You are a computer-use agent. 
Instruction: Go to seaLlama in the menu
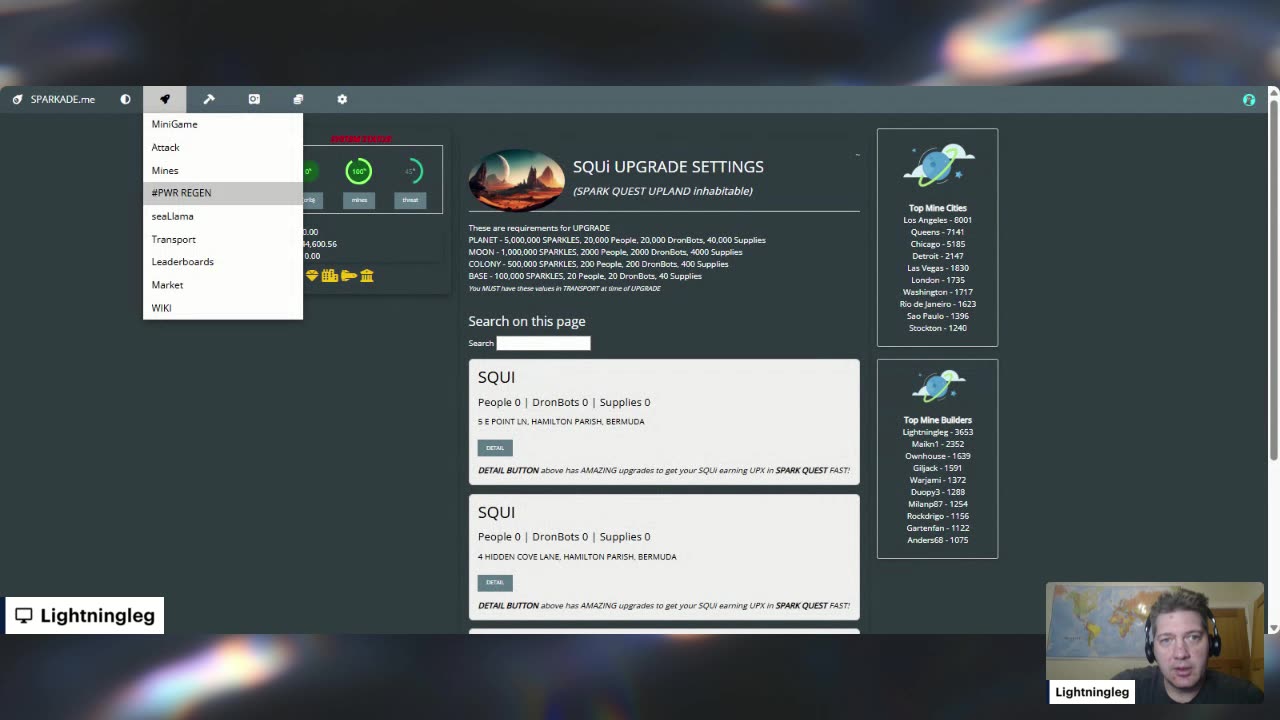pyautogui.click(x=223, y=216)
